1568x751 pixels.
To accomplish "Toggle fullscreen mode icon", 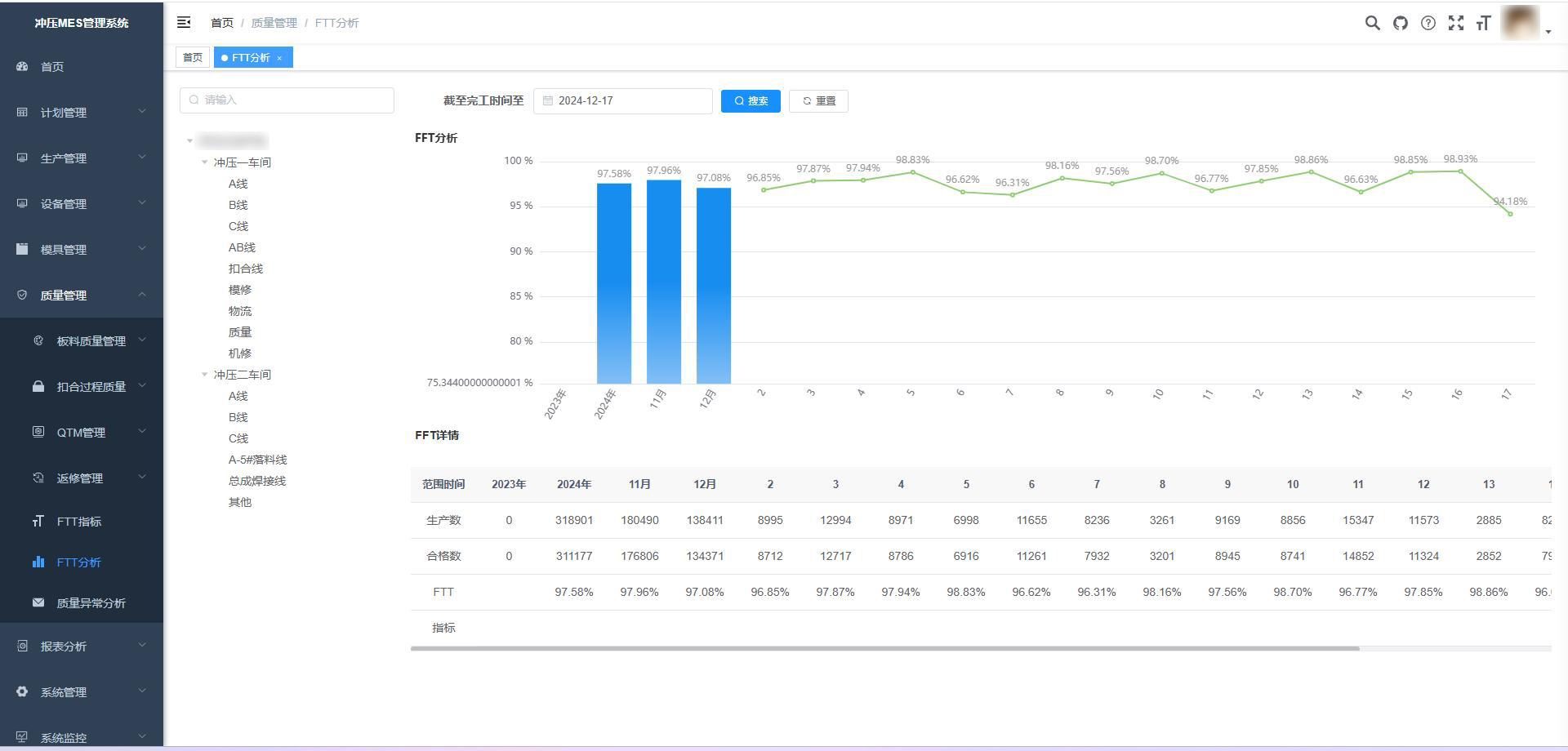I will [x=1455, y=23].
